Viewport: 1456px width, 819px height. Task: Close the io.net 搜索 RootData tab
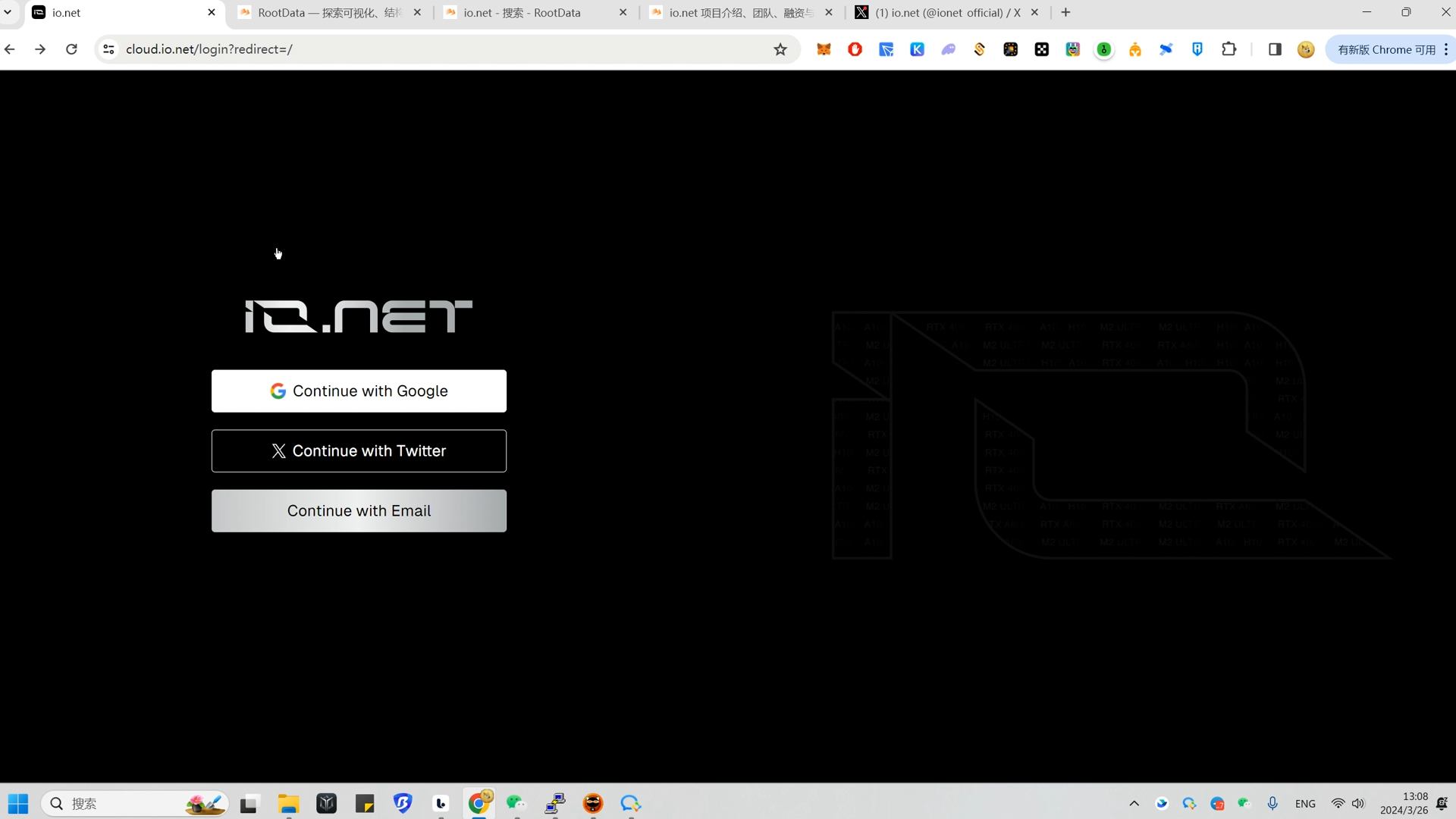pyautogui.click(x=623, y=13)
